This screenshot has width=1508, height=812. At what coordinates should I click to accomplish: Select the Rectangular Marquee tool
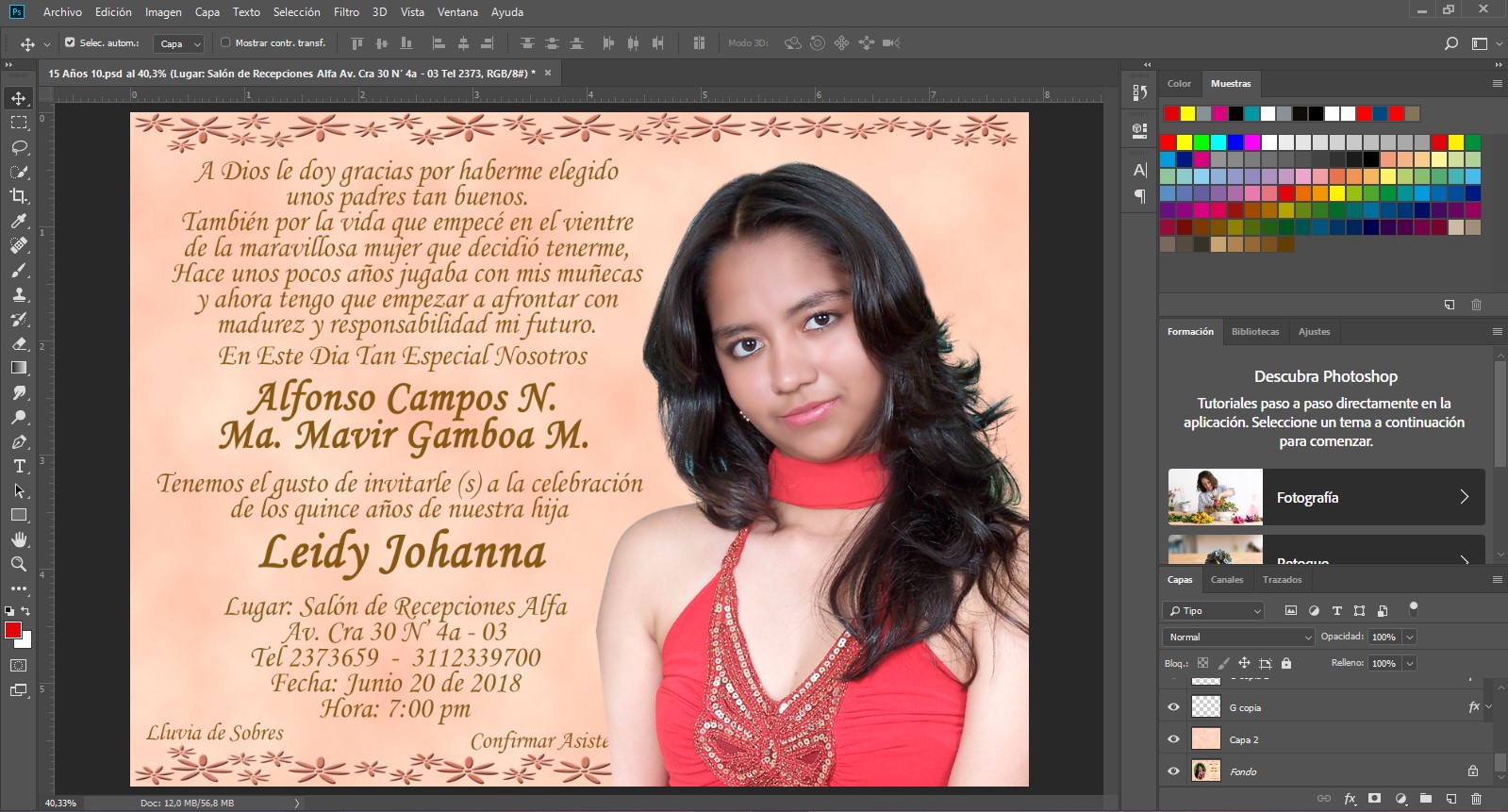click(x=19, y=123)
